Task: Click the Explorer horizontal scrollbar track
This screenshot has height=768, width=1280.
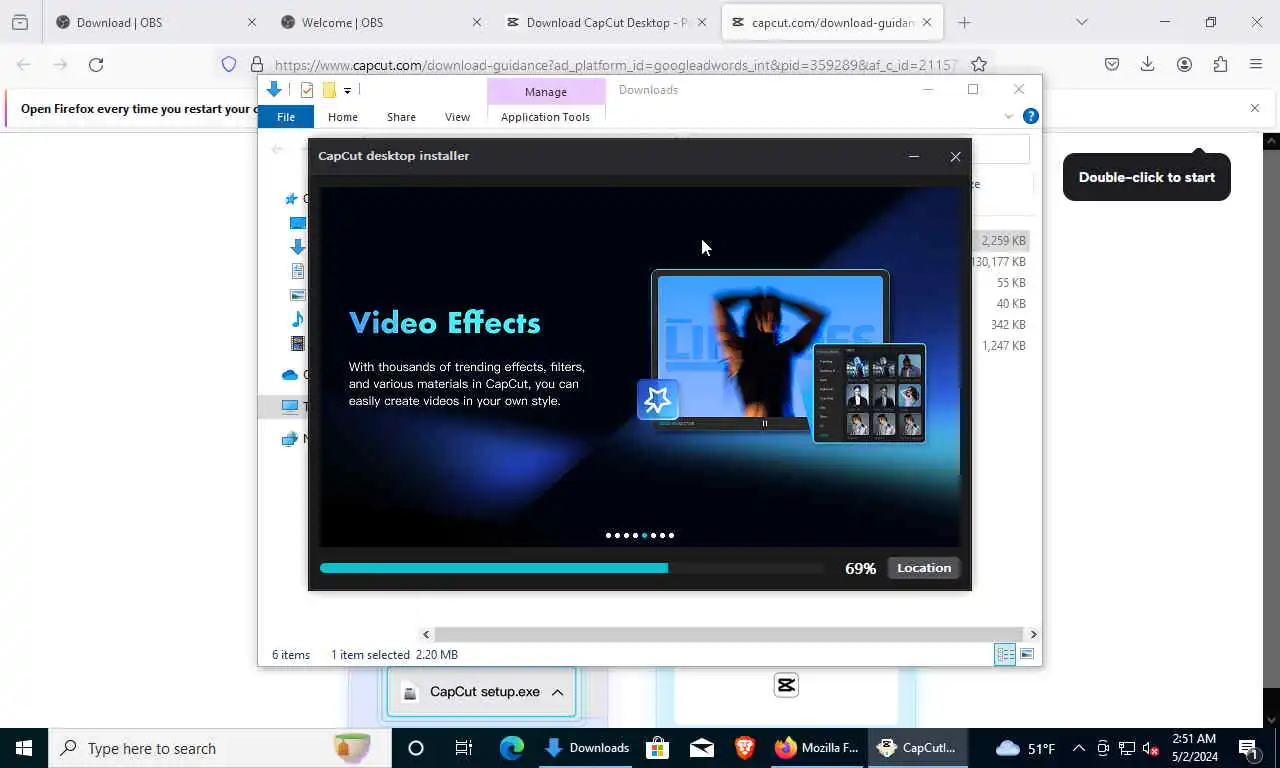Action: [x=729, y=634]
